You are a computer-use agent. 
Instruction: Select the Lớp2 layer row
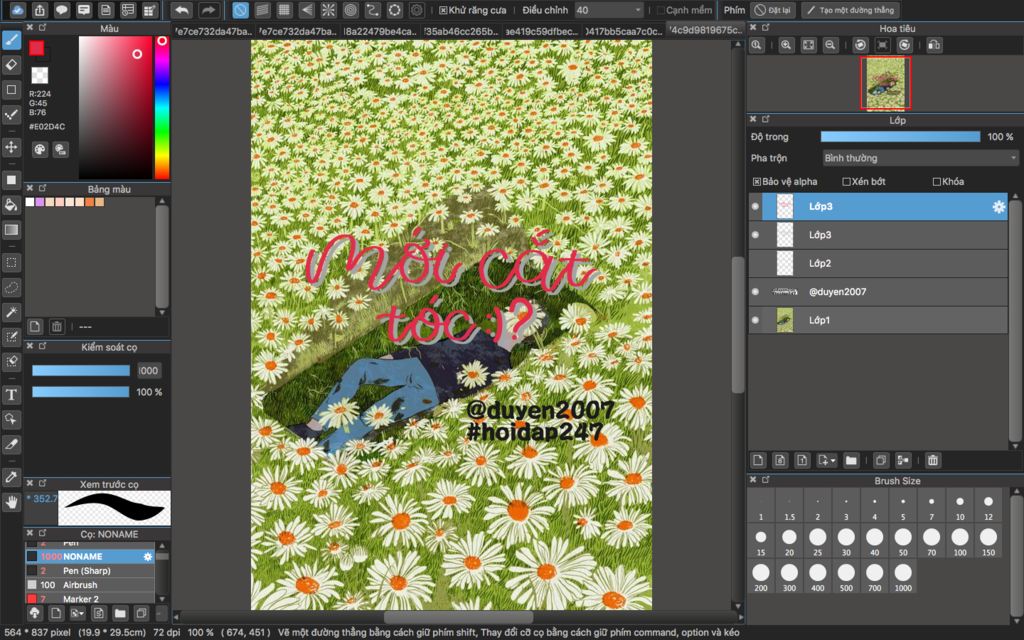pos(878,263)
